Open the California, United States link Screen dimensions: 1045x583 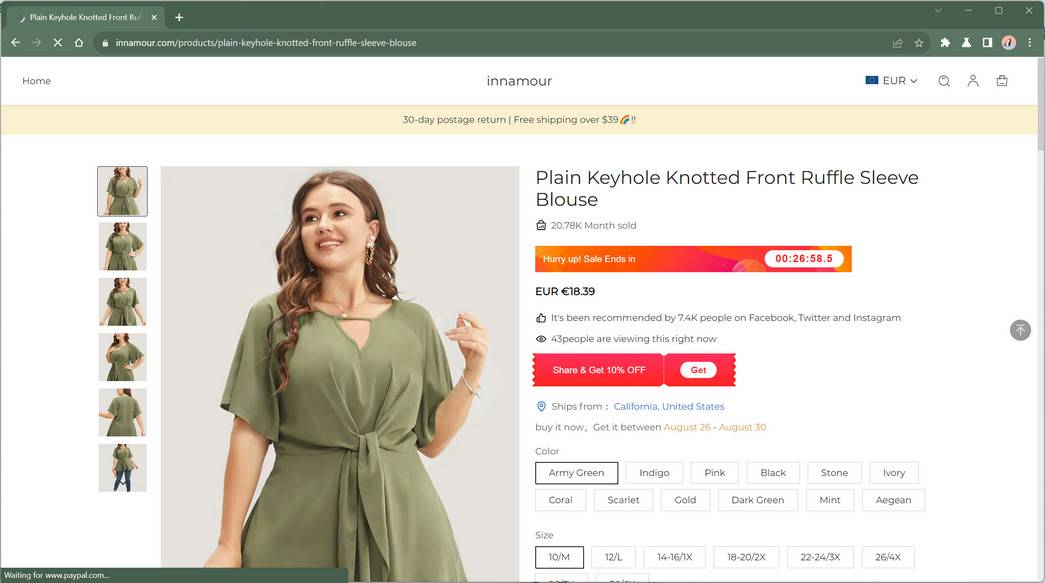click(x=668, y=407)
